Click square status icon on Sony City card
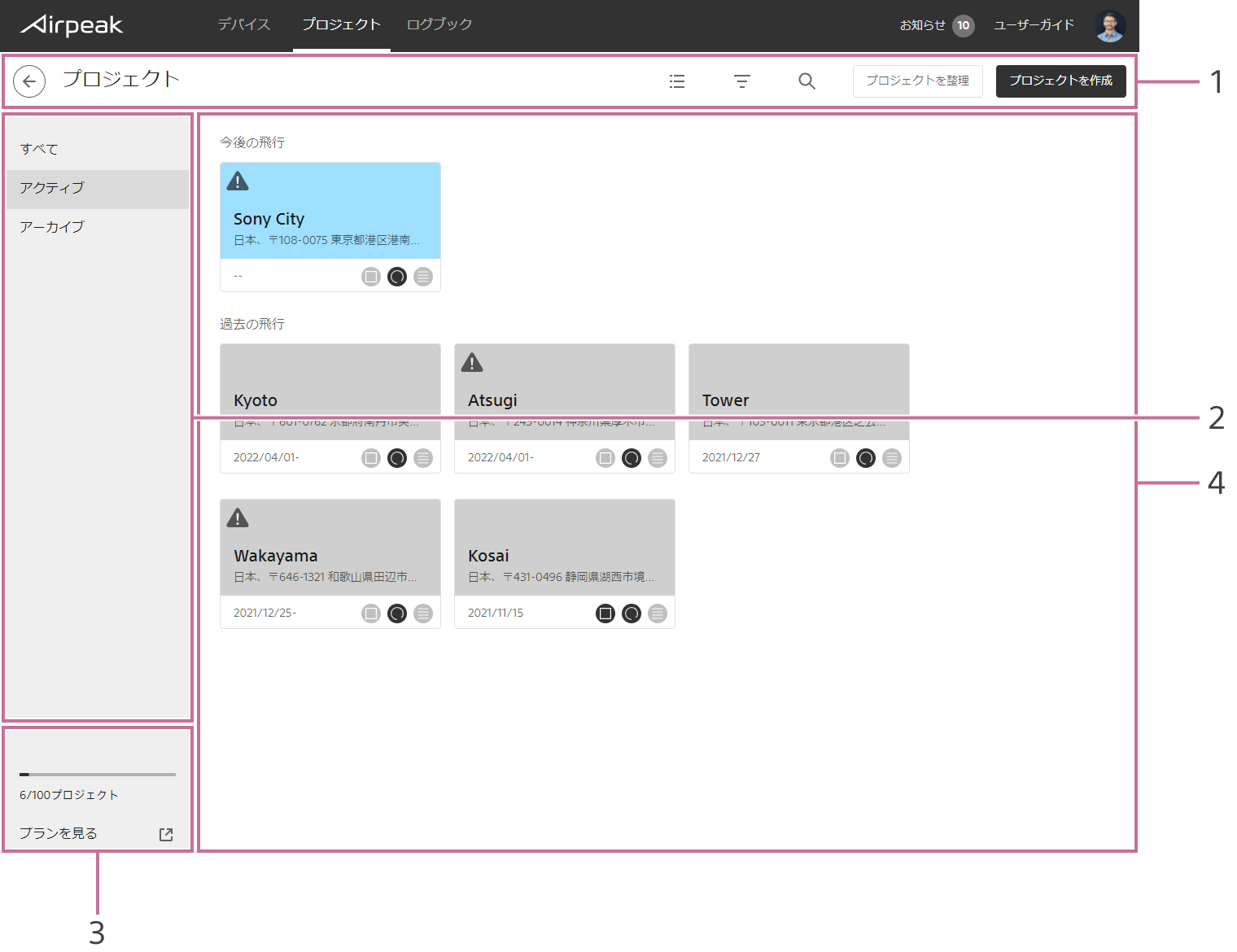The image size is (1237, 952). click(371, 277)
